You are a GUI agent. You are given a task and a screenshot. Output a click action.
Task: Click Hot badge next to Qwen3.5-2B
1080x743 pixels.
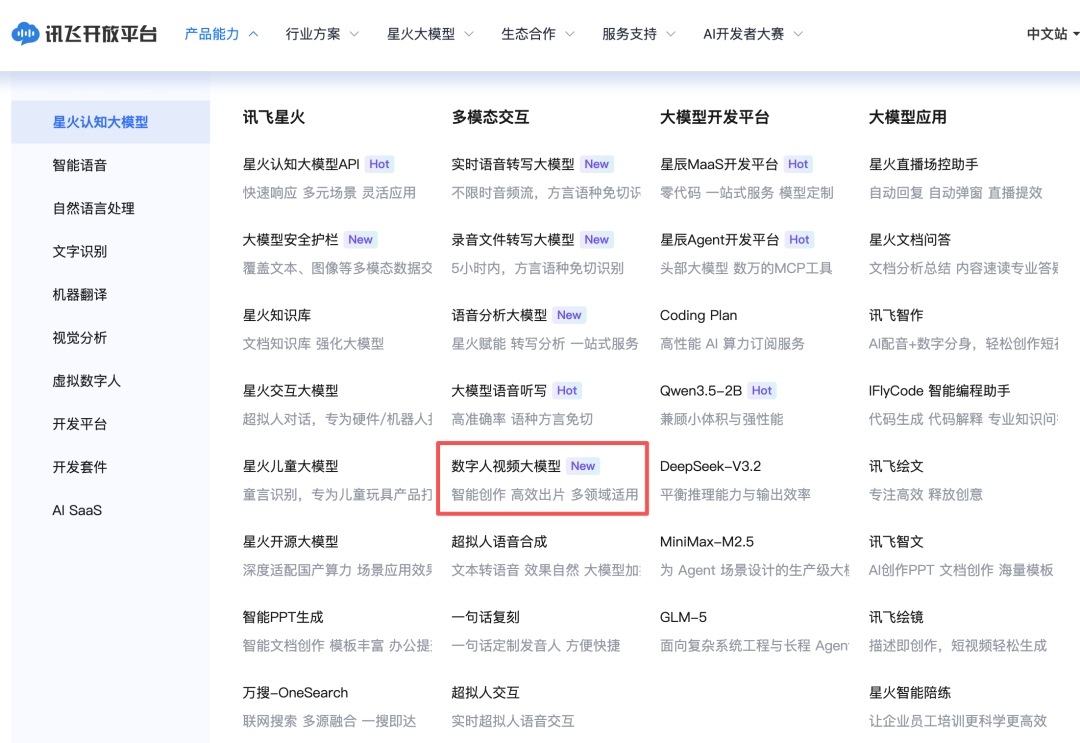click(762, 390)
